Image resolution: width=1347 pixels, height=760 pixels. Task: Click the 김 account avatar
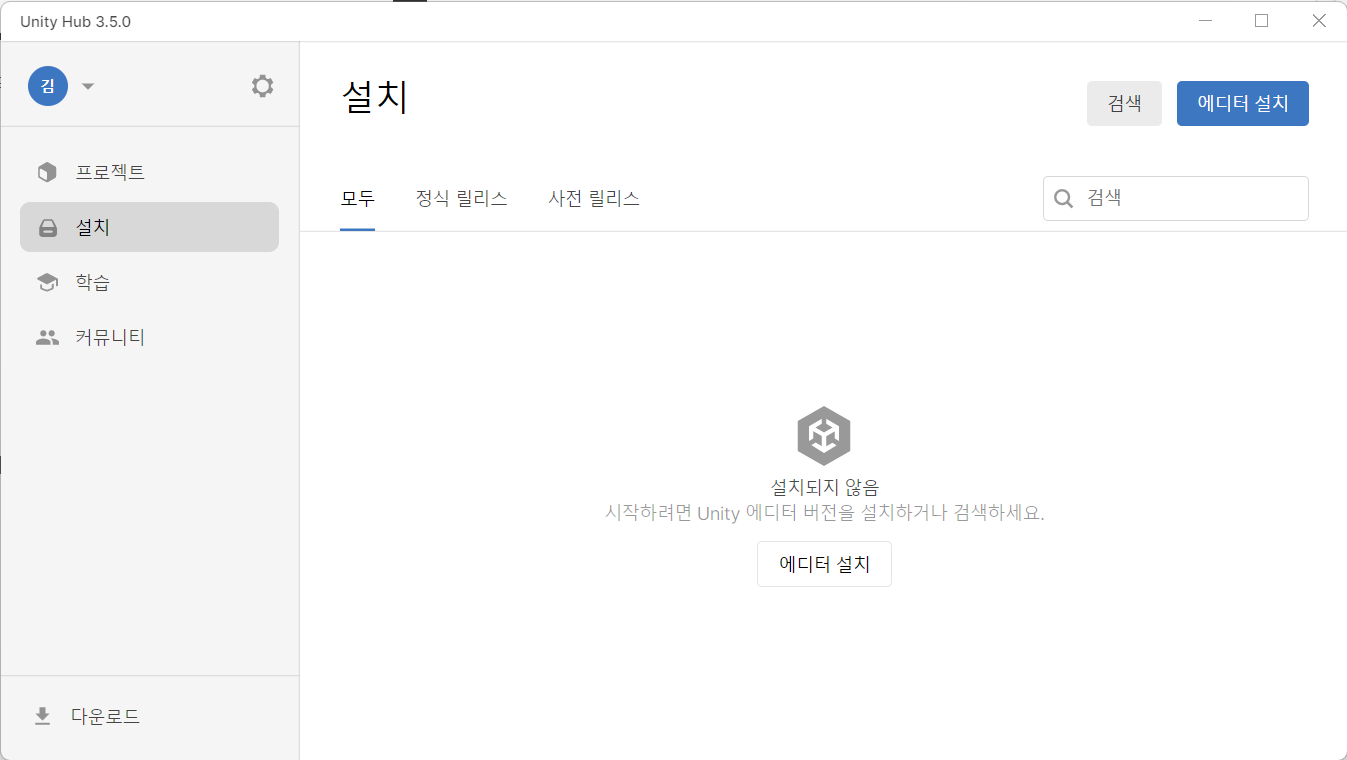(48, 86)
